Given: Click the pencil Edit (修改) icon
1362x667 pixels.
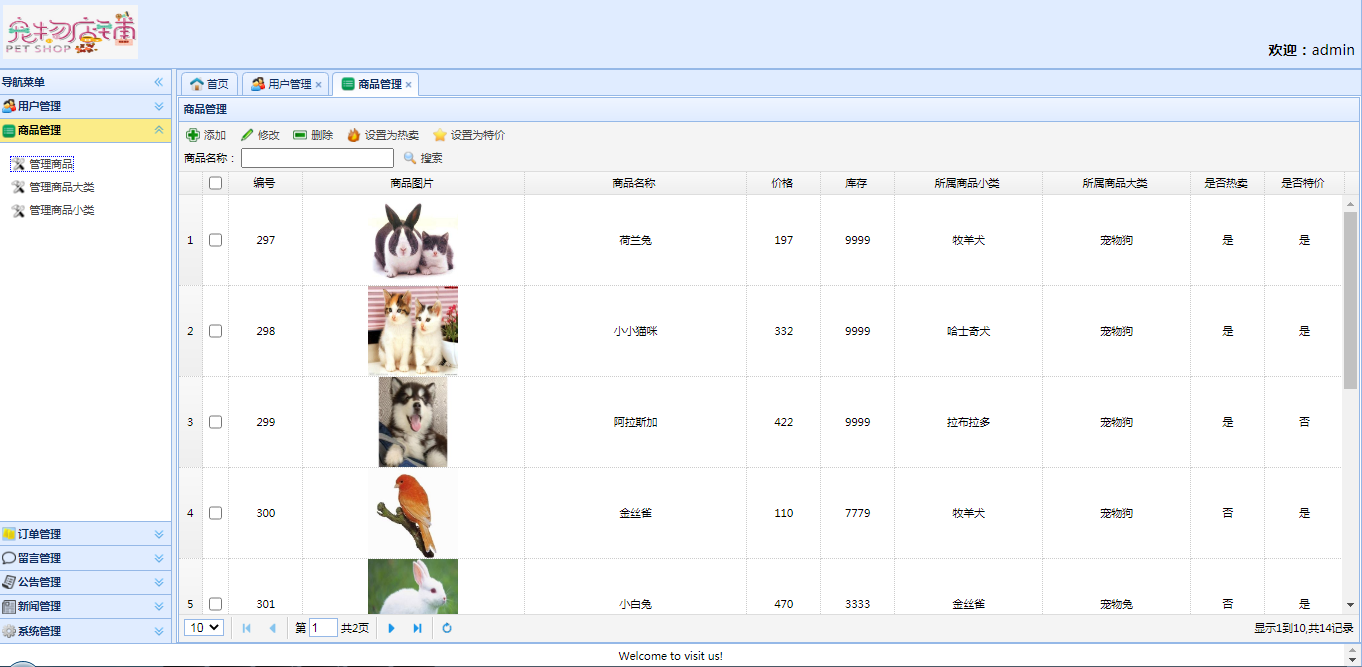Looking at the screenshot, I should (x=247, y=135).
